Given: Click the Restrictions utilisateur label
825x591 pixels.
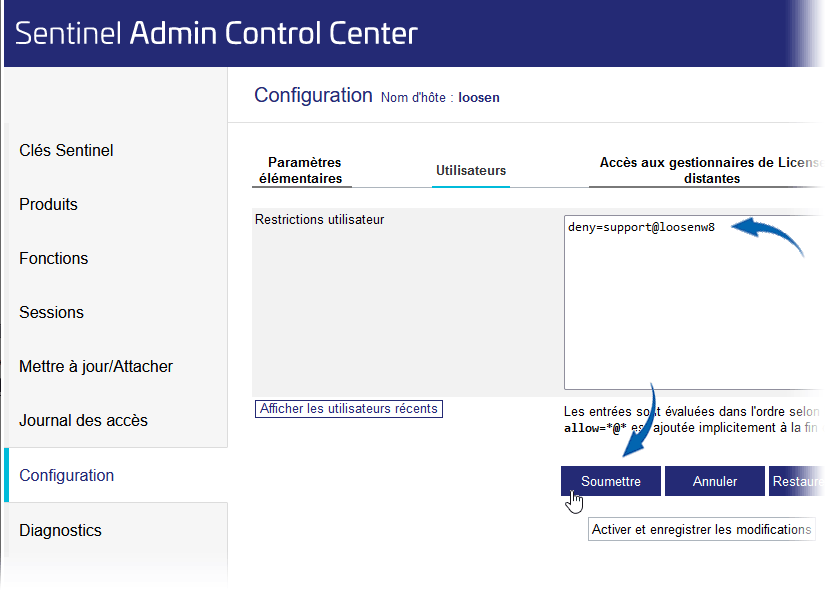Looking at the screenshot, I should (319, 219).
